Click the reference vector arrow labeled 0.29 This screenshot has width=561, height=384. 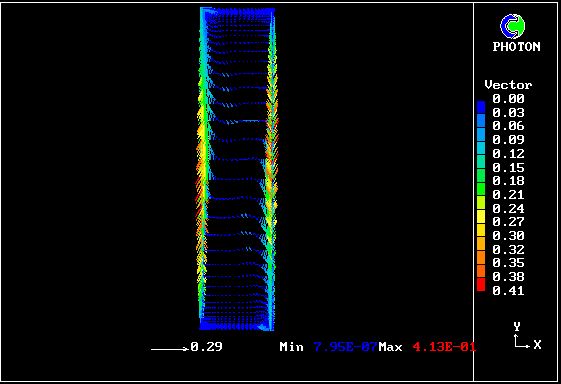click(x=170, y=349)
